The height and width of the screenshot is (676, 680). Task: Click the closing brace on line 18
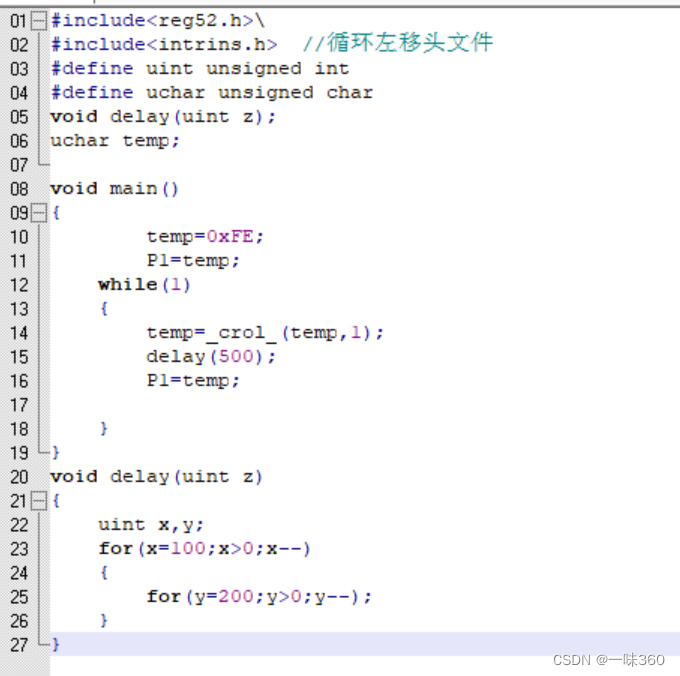pyautogui.click(x=104, y=429)
